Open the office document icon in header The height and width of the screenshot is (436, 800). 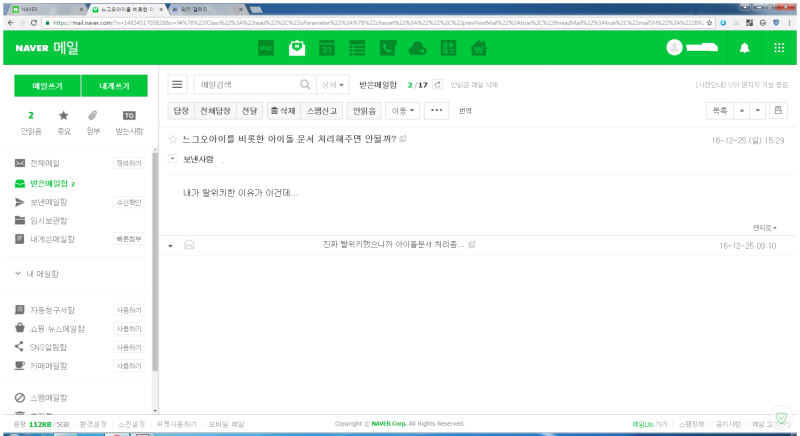tap(448, 48)
